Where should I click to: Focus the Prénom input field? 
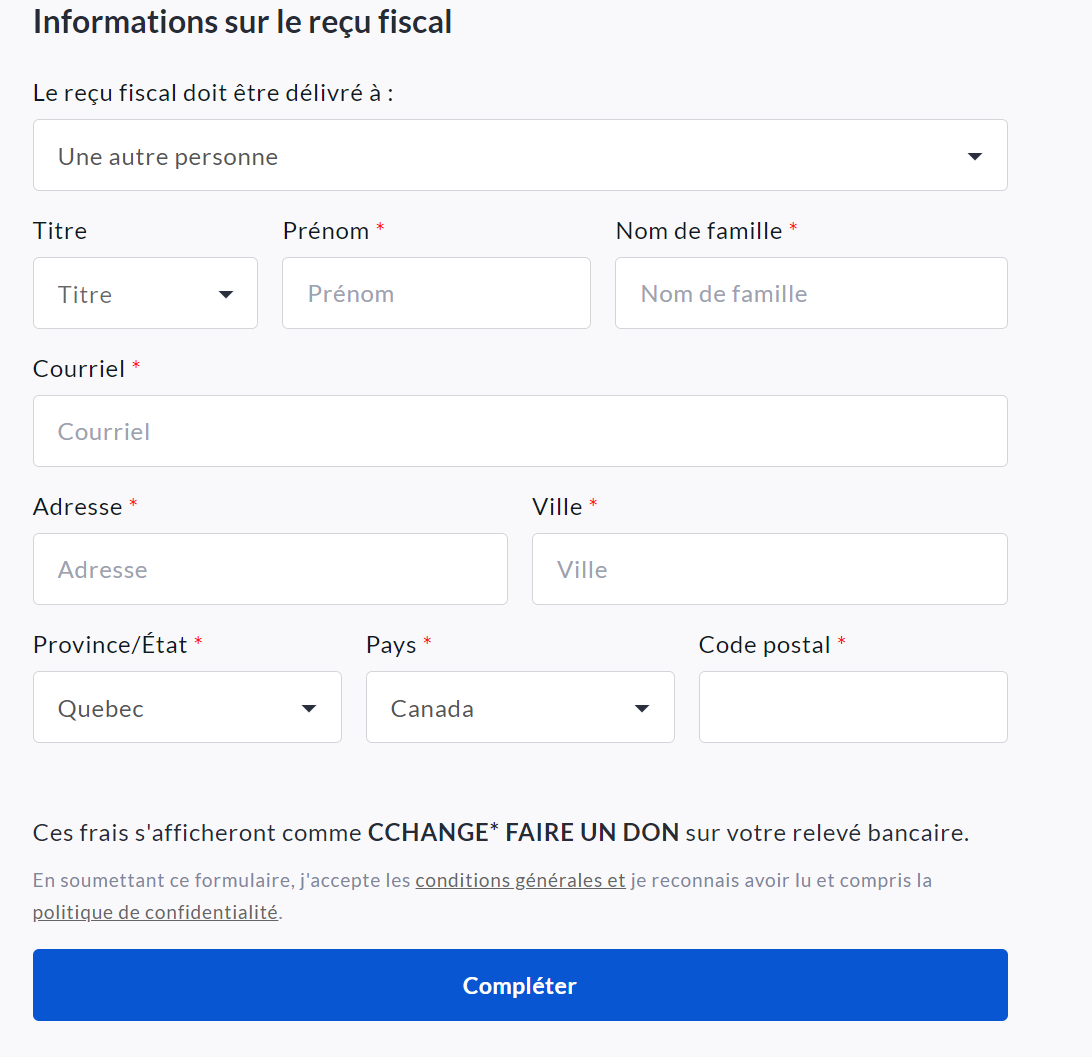point(436,294)
